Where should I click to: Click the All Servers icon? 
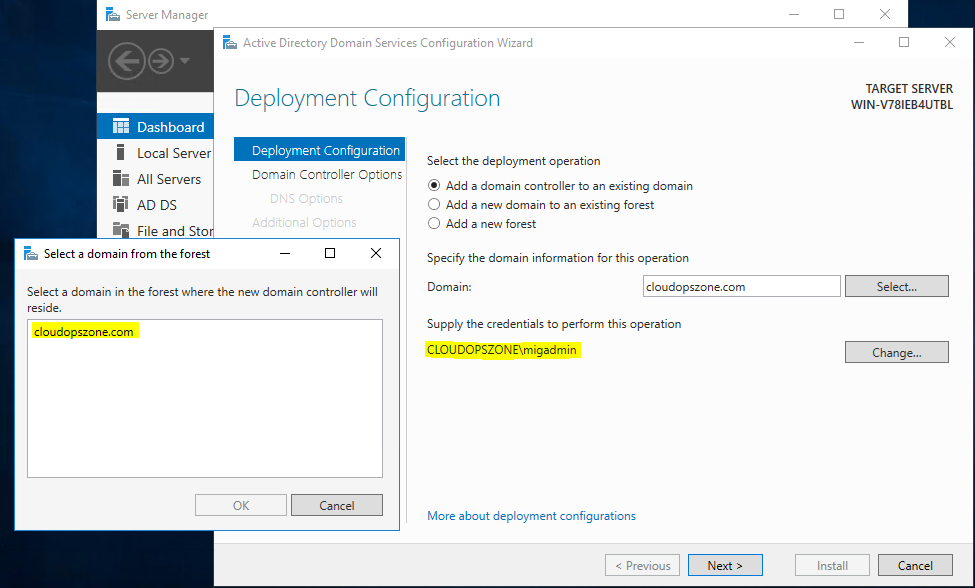[x=121, y=178]
